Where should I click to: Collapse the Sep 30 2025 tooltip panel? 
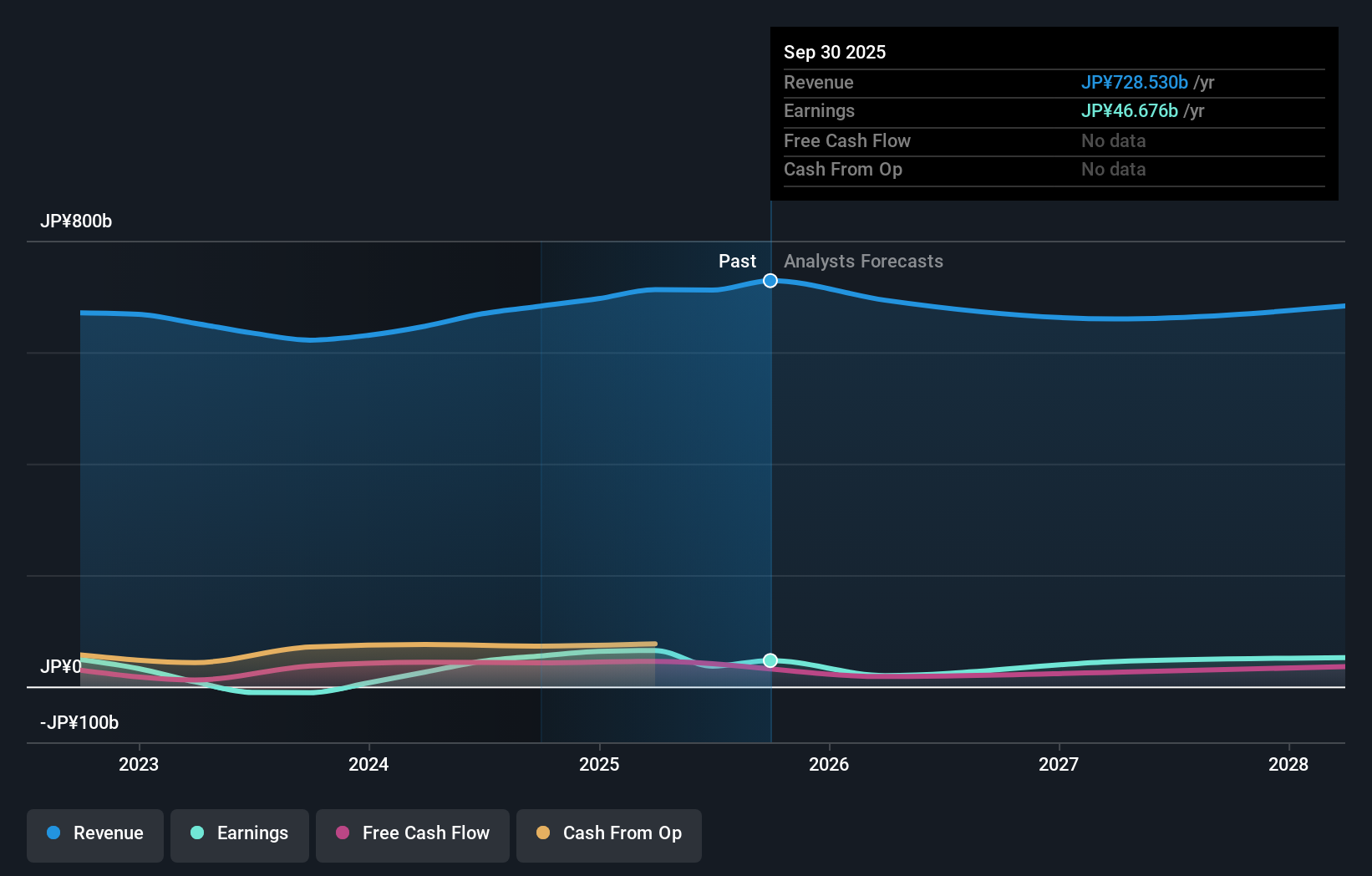click(x=835, y=52)
